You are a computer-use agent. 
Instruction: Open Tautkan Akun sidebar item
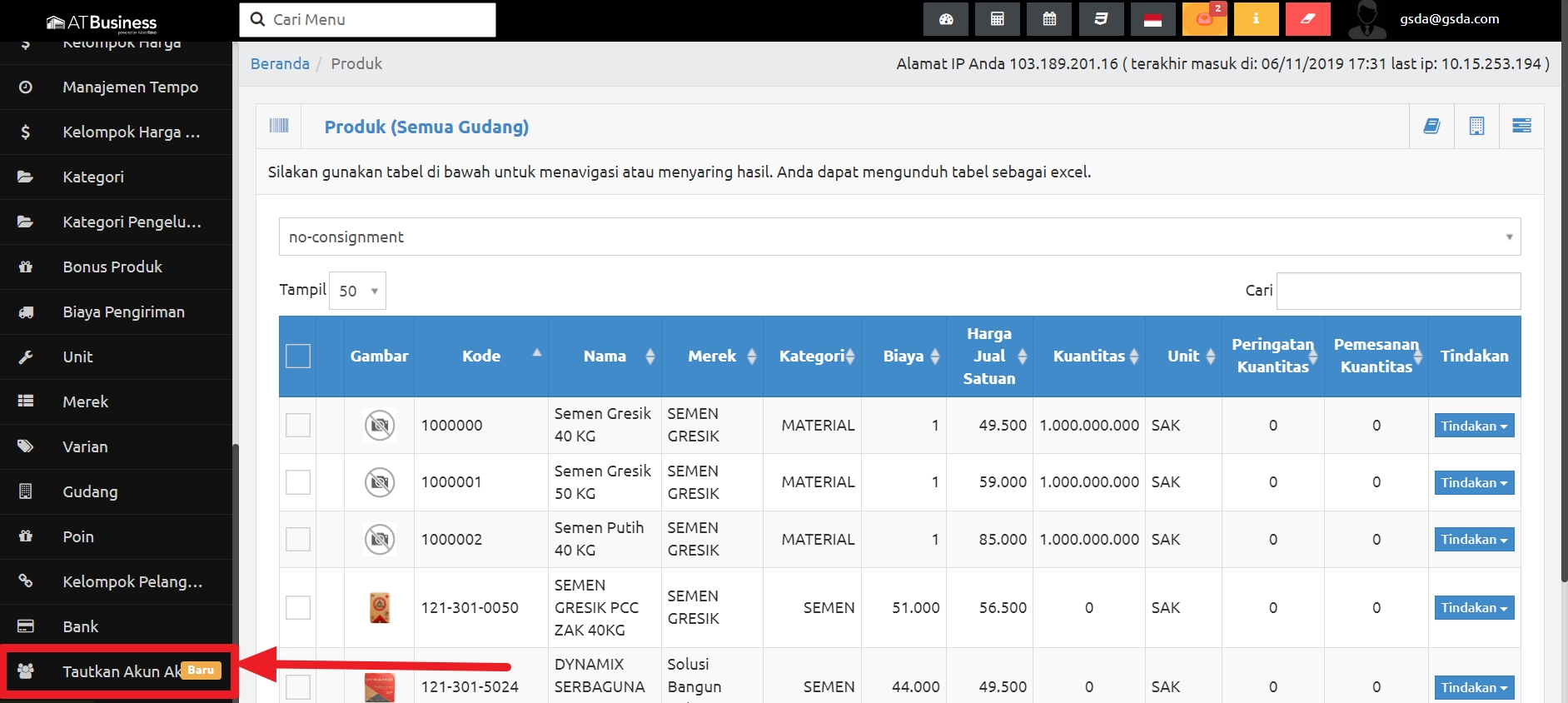coord(116,671)
